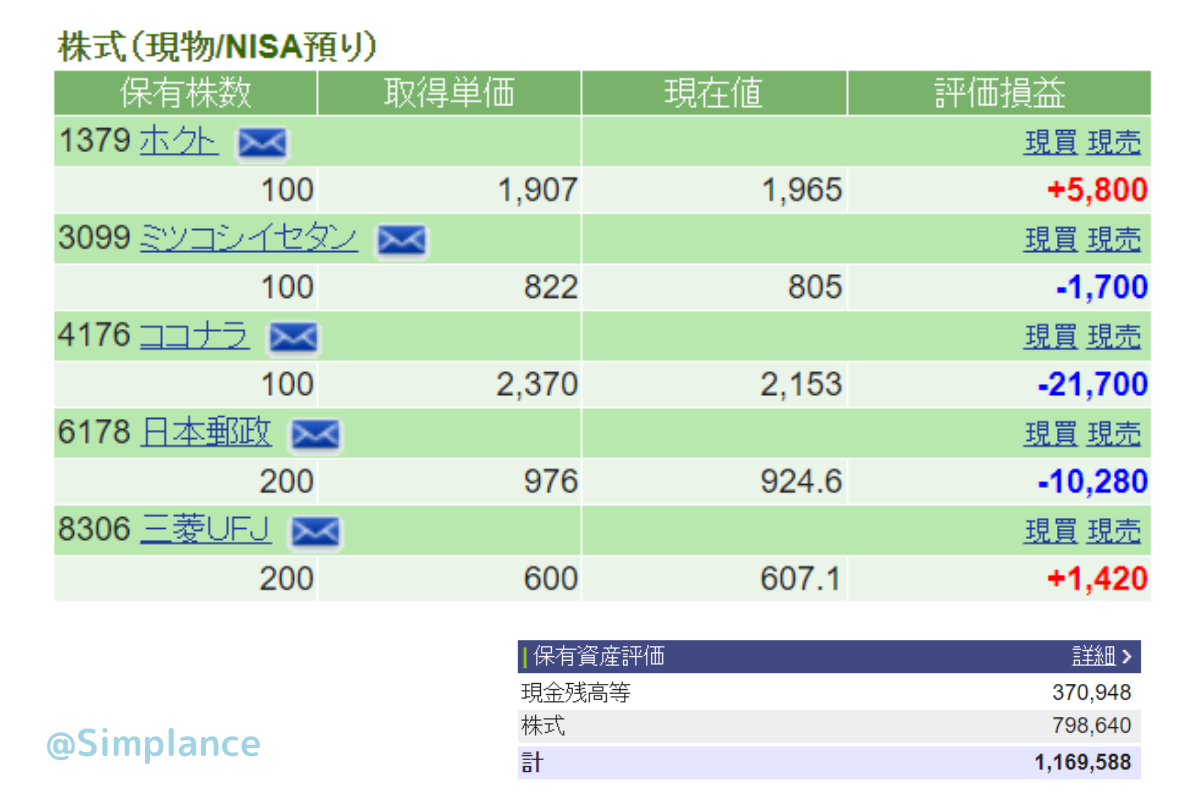Click 現買 for ミツコシイセタン
The image size is (1200, 800).
(1050, 240)
